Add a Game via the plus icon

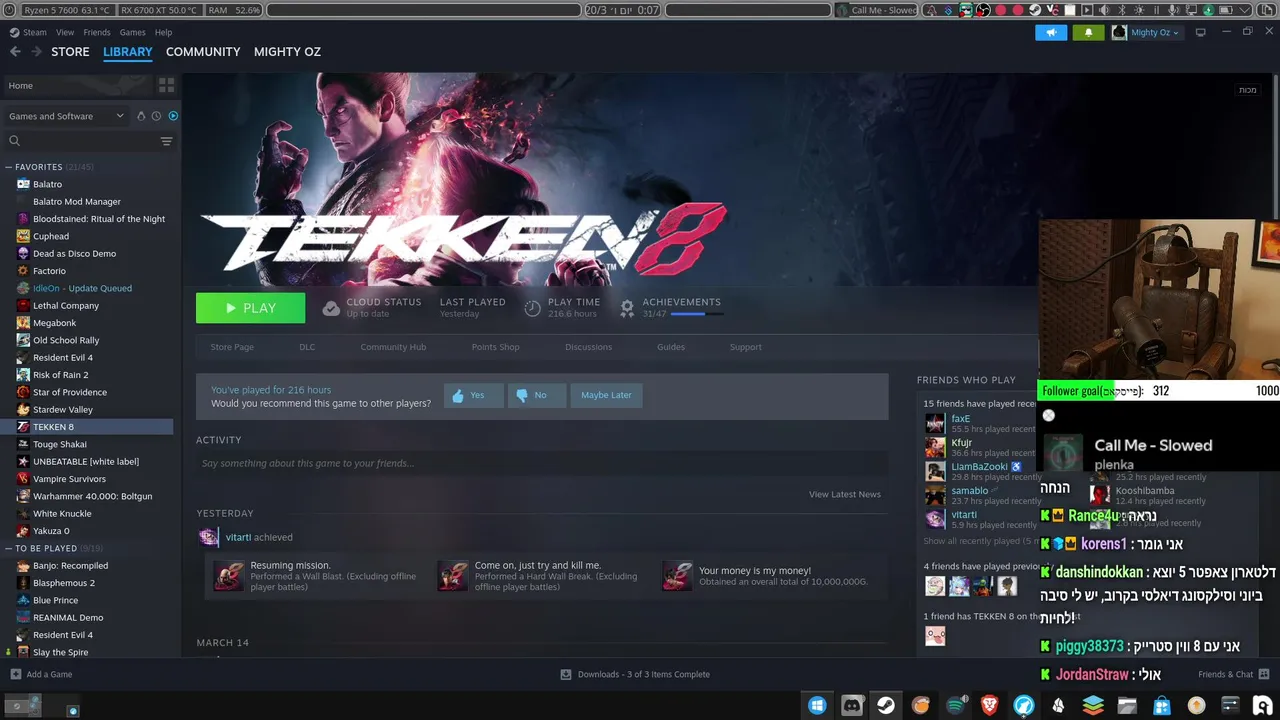click(x=15, y=674)
